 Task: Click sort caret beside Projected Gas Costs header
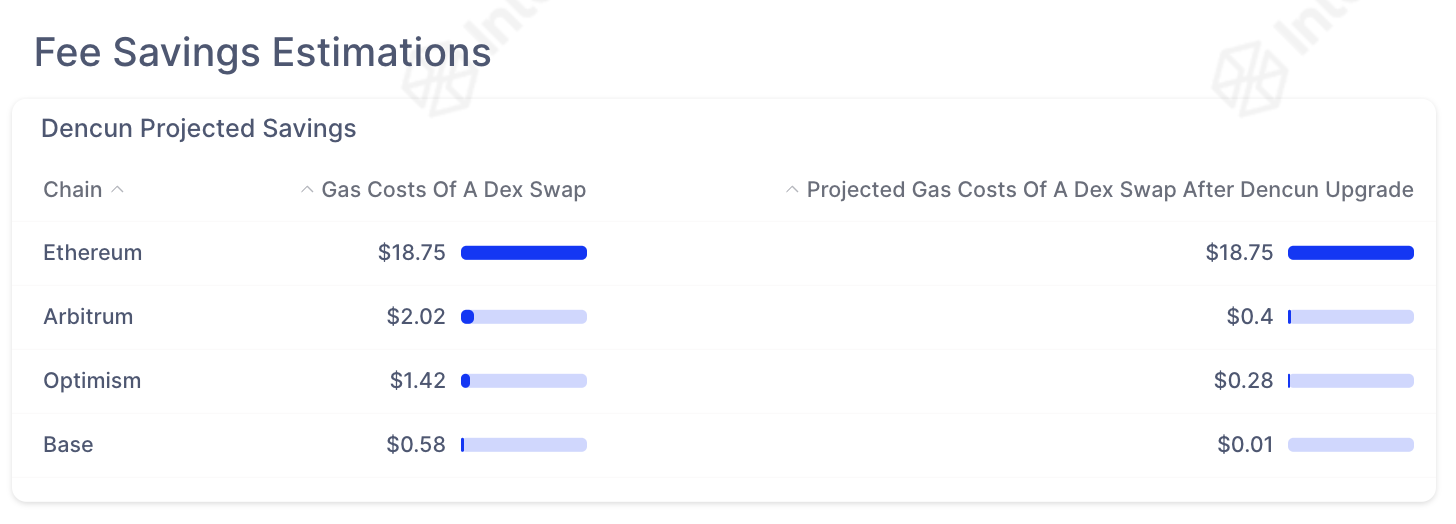click(x=792, y=189)
